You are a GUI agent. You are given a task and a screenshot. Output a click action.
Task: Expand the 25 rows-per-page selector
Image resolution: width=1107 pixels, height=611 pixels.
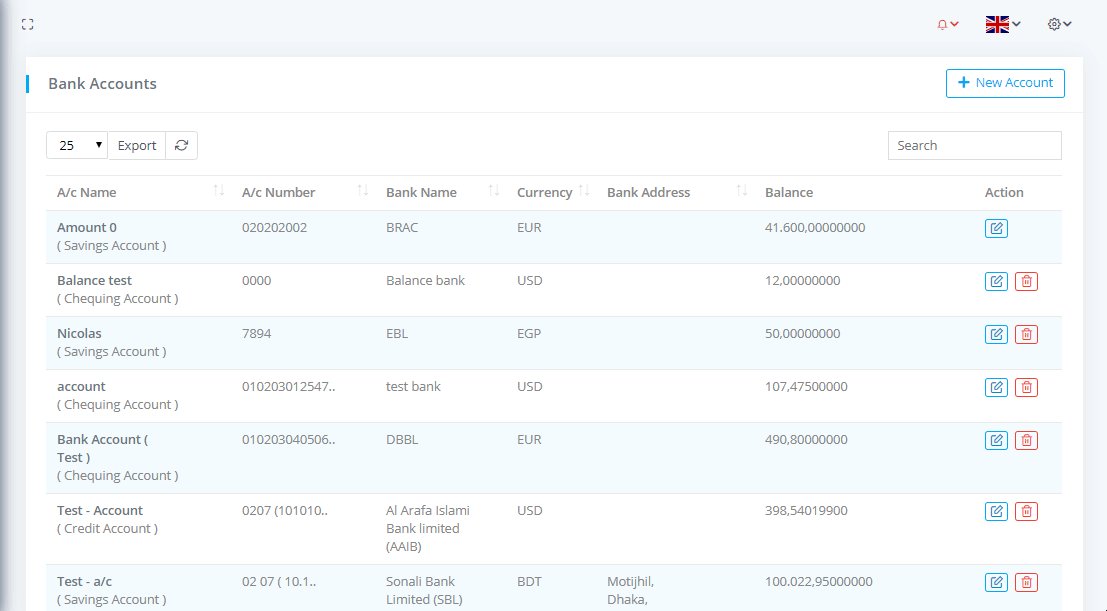click(77, 146)
